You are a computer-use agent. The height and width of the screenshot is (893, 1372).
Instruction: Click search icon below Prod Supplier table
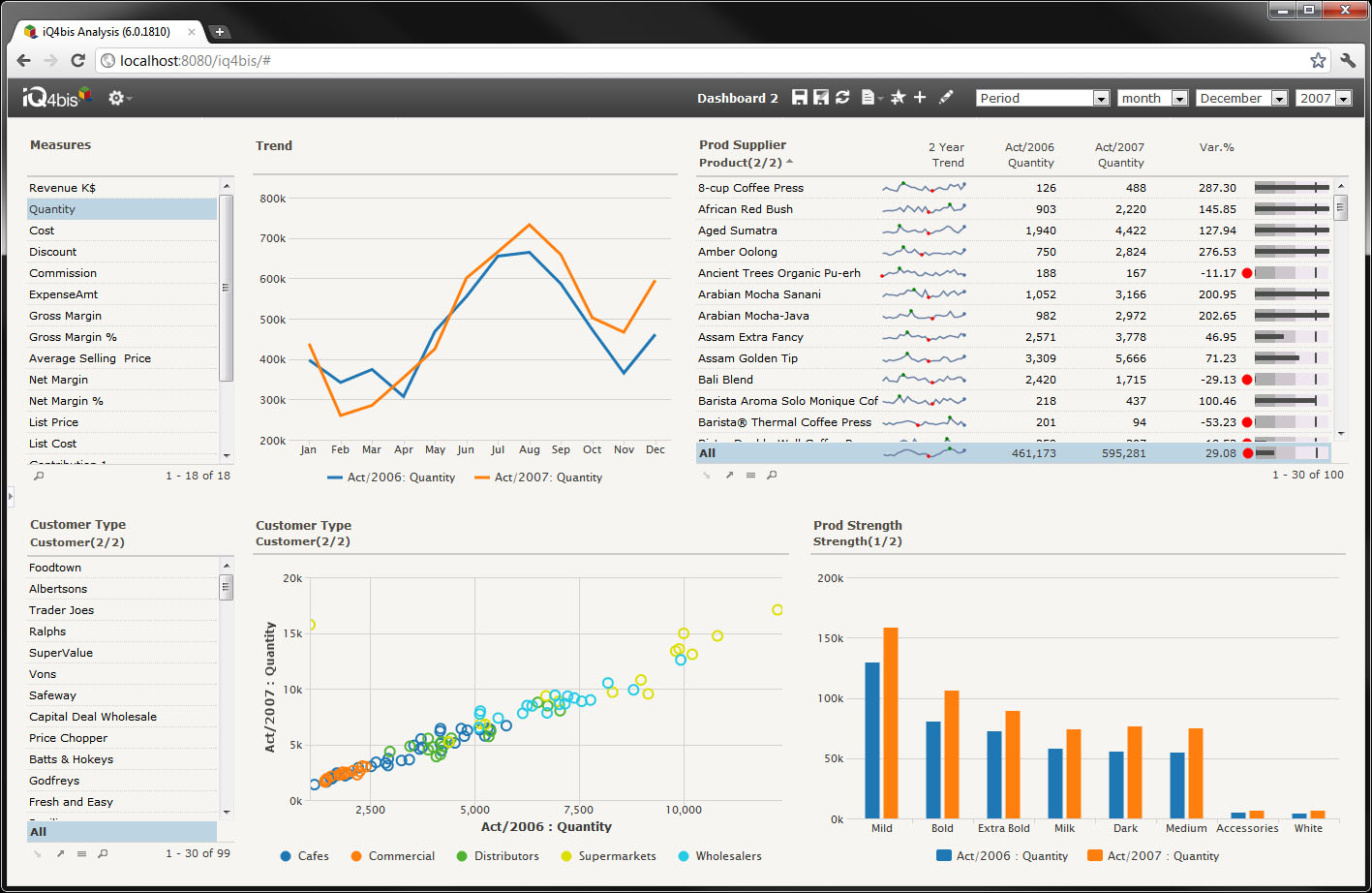772,476
